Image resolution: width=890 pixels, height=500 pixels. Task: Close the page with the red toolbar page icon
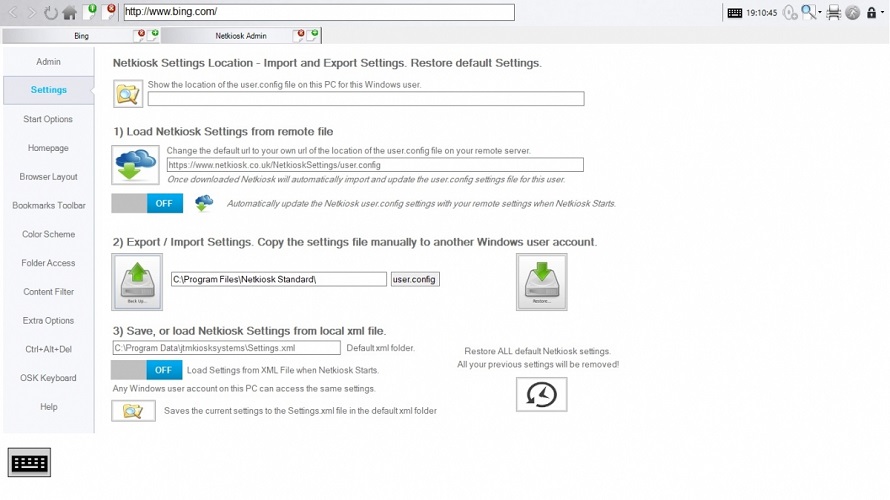coord(109,11)
